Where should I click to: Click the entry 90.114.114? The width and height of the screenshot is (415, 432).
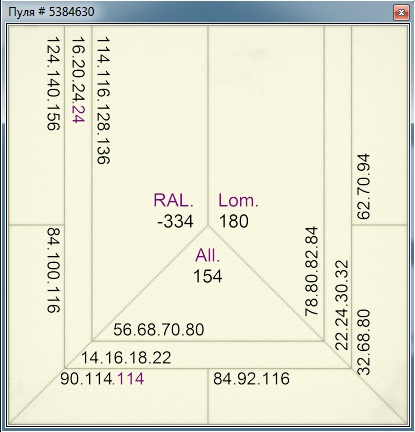coord(102,379)
